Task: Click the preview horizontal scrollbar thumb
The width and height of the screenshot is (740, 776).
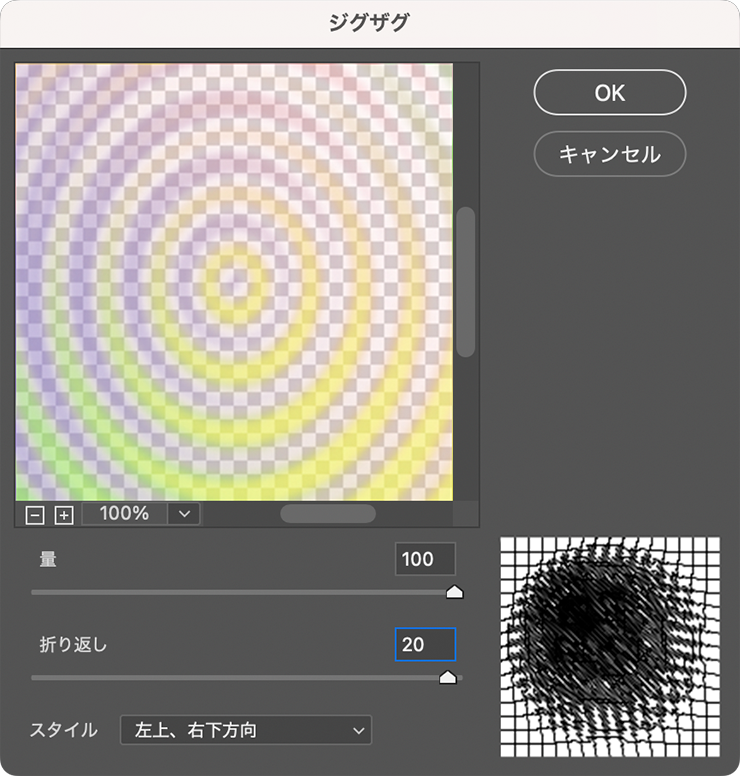Action: [x=328, y=514]
